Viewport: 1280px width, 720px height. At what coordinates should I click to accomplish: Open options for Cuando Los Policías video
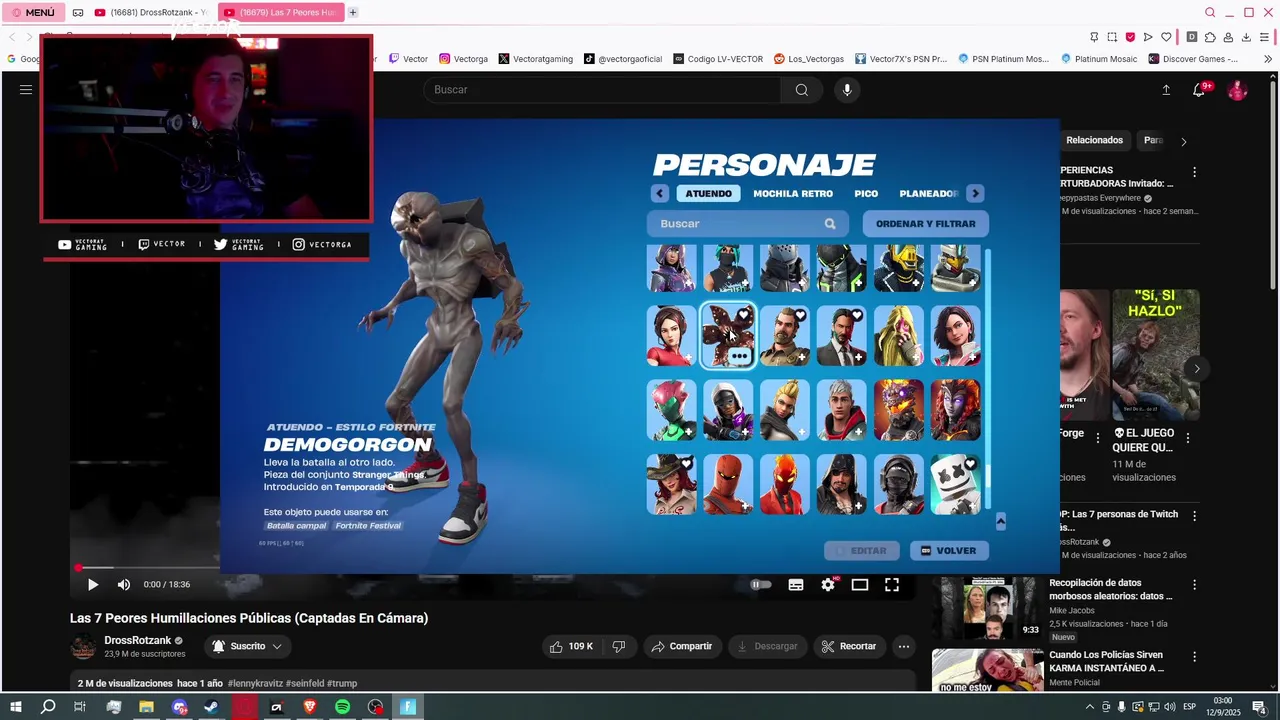click(x=1194, y=657)
